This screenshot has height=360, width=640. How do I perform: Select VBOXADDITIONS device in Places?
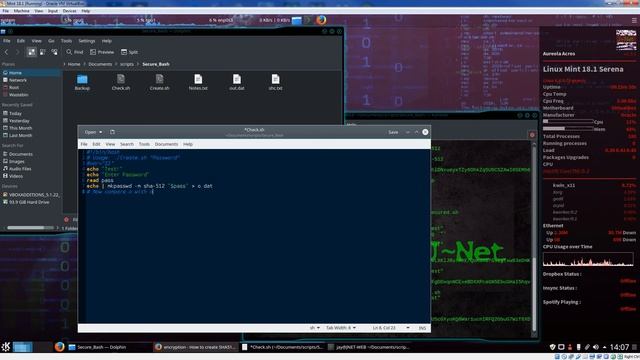[x=31, y=195]
